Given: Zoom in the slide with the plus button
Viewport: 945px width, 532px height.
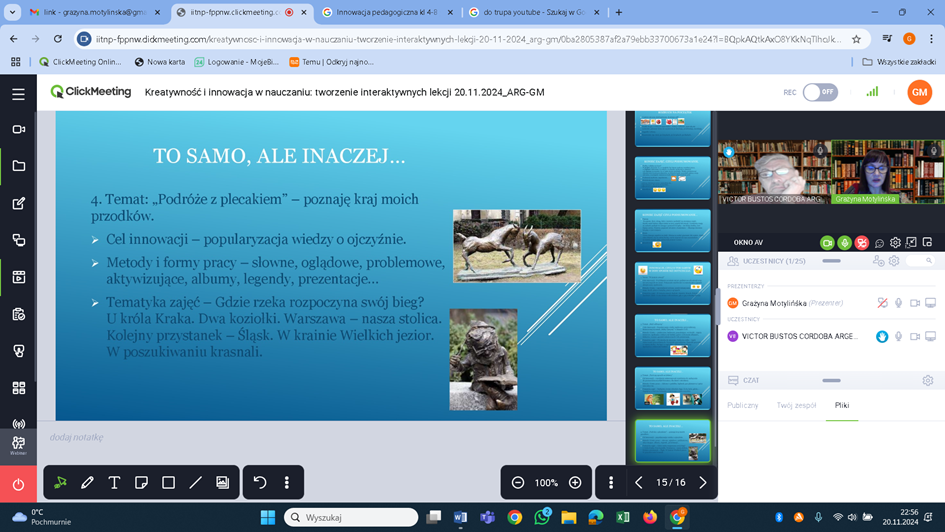Looking at the screenshot, I should 575,483.
